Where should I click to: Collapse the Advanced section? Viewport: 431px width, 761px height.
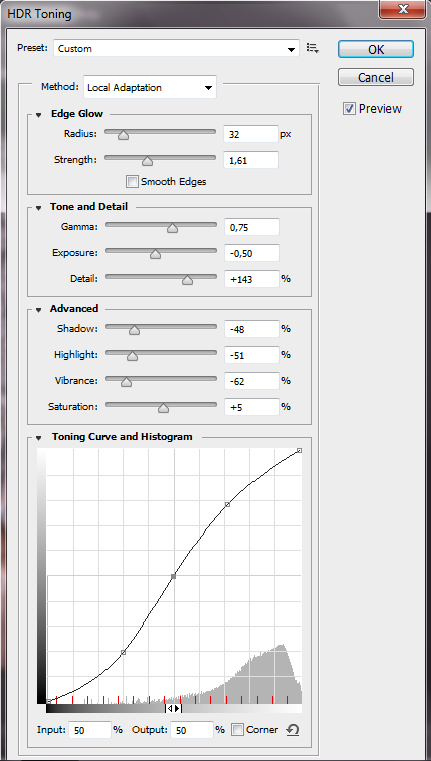pos(39,310)
